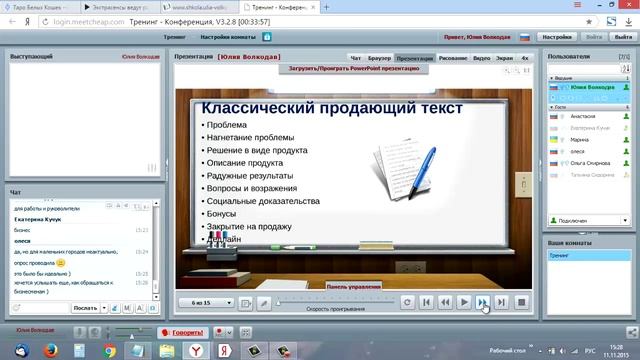The width and height of the screenshot is (640, 360).
Task: Click the broom icon to clear chat
Action: pyautogui.click(x=115, y=308)
